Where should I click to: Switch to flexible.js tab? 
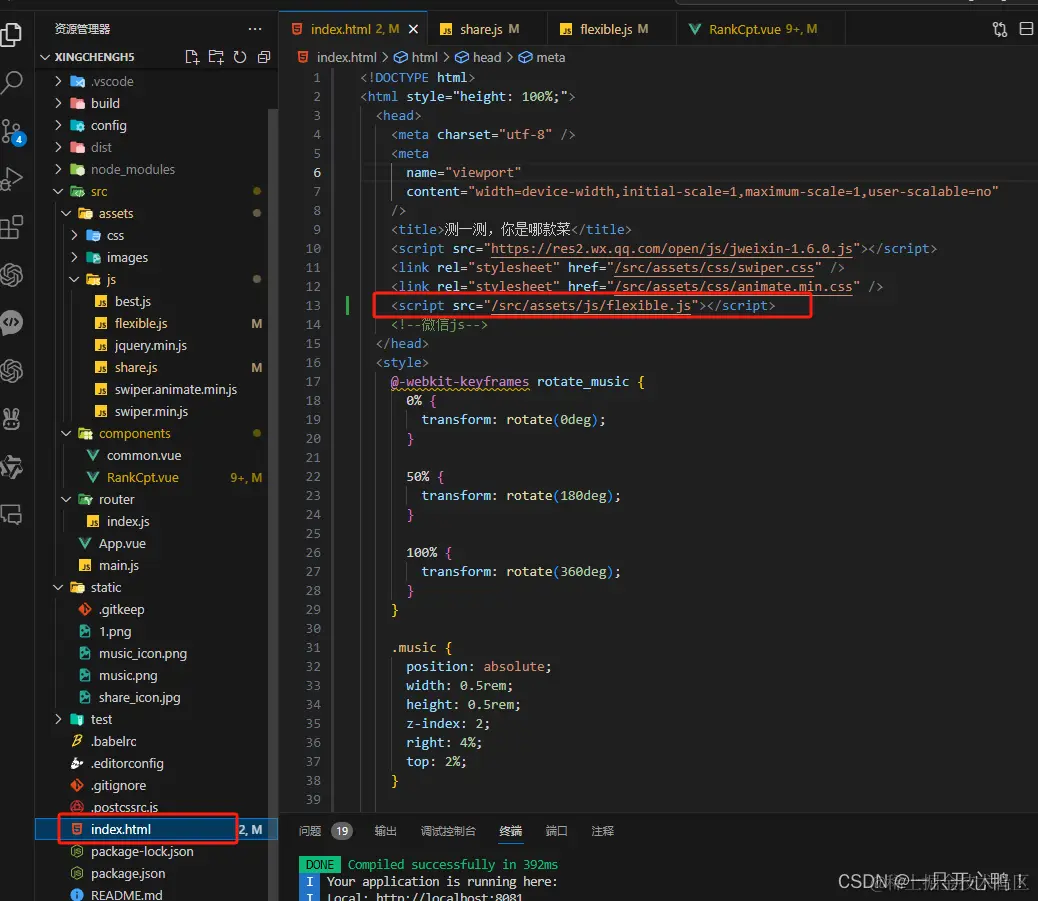(x=613, y=29)
